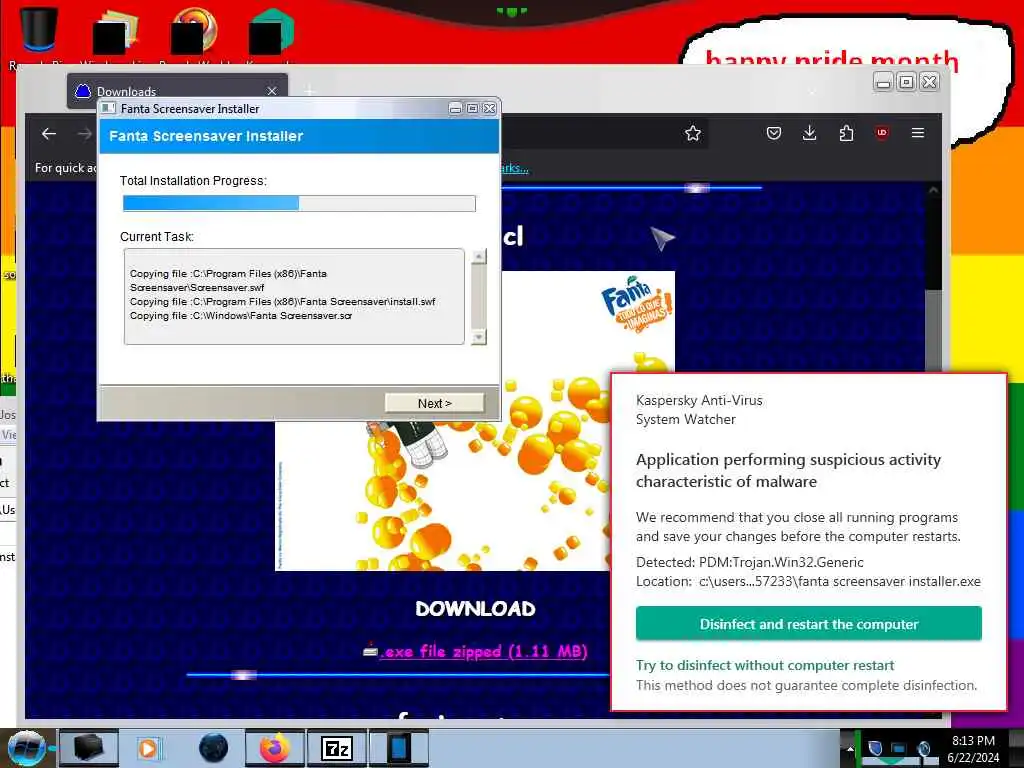1024x768 pixels.
Task: Open the Firefox taskbar icon
Action: [276, 748]
